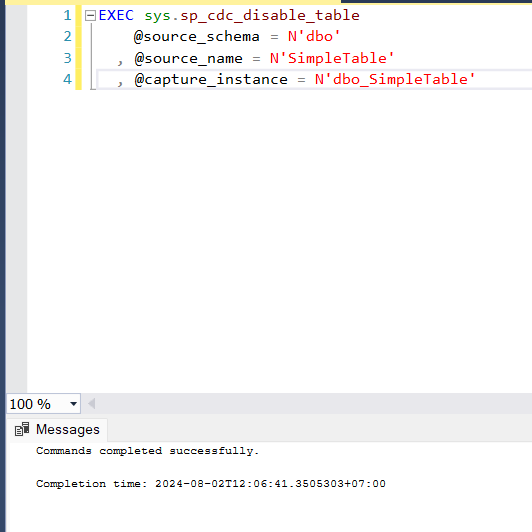
Task: Click the horizontal scrollbar left arrow
Action: [x=91, y=404]
